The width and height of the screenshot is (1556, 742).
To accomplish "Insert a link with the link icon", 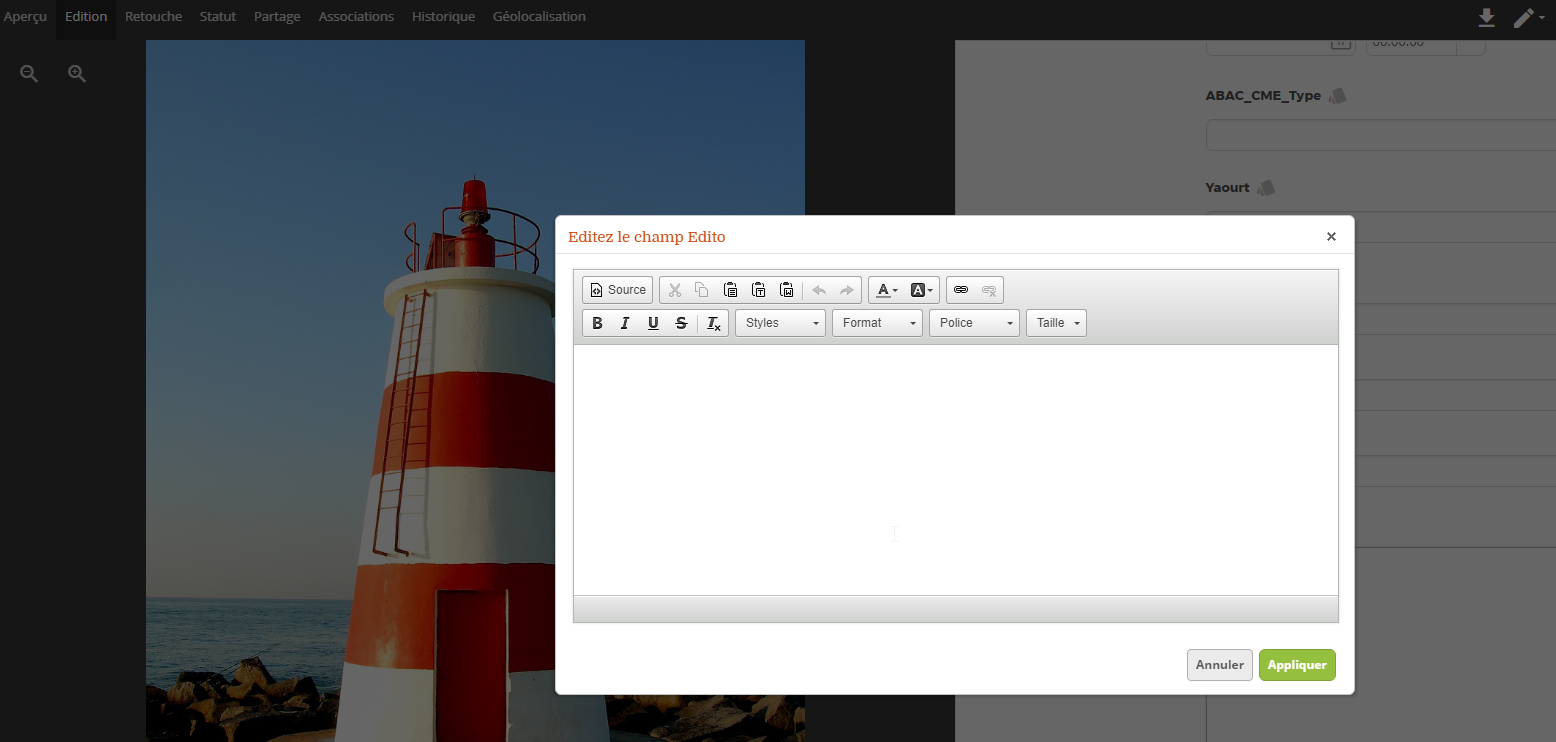I will 961,290.
